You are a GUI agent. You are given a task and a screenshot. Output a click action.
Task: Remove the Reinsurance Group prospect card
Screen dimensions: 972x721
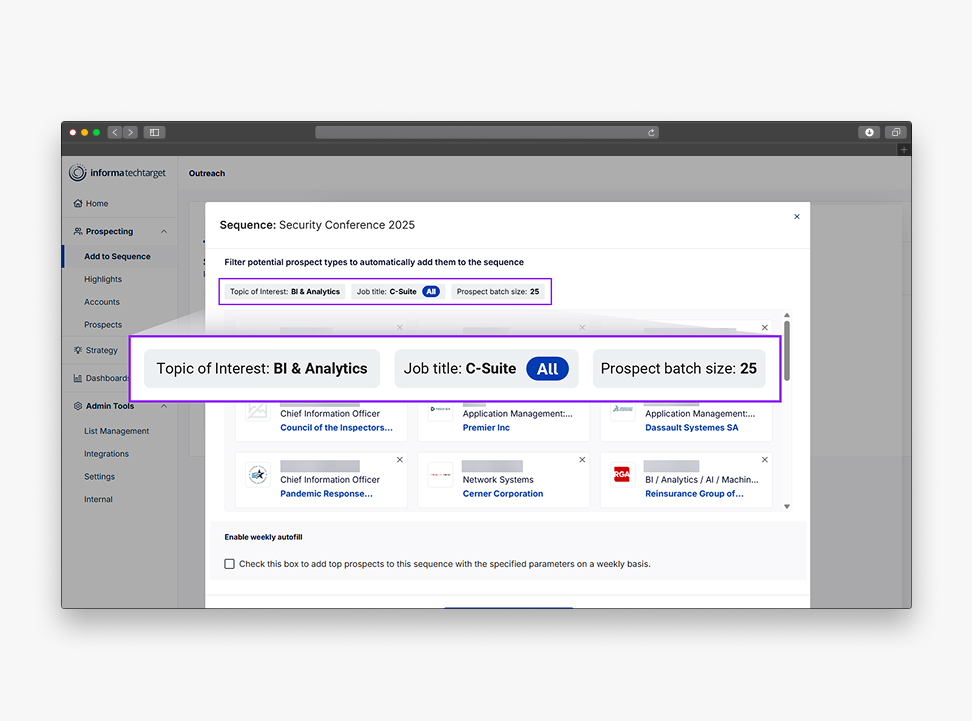(765, 460)
